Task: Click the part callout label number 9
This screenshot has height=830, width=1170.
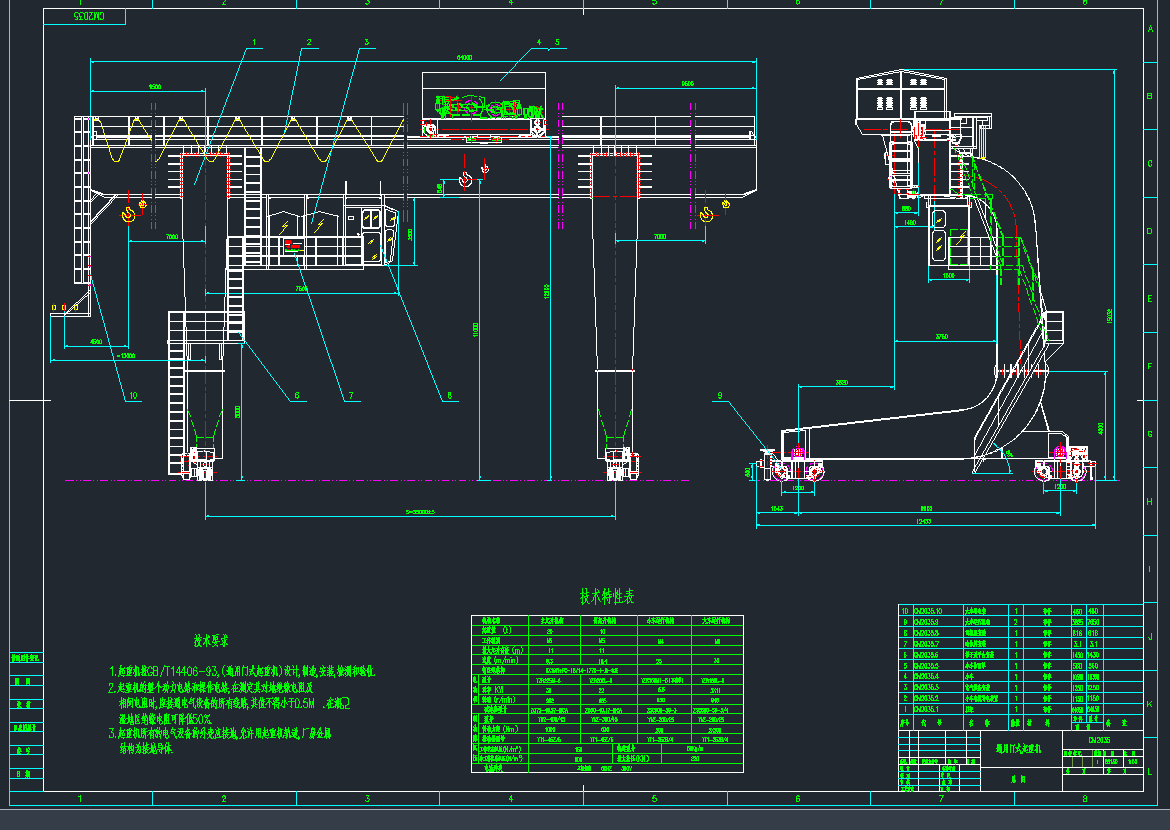Action: (717, 396)
